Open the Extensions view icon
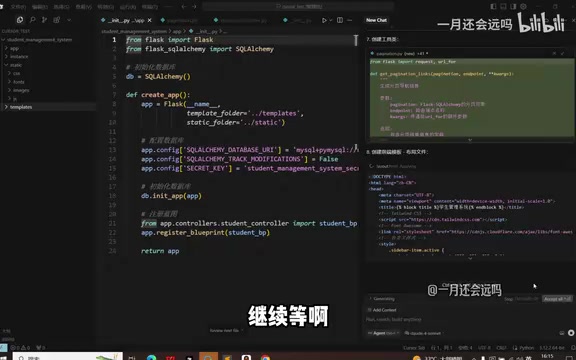Image resolution: width=576 pixels, height=360 pixels. tap(56, 20)
